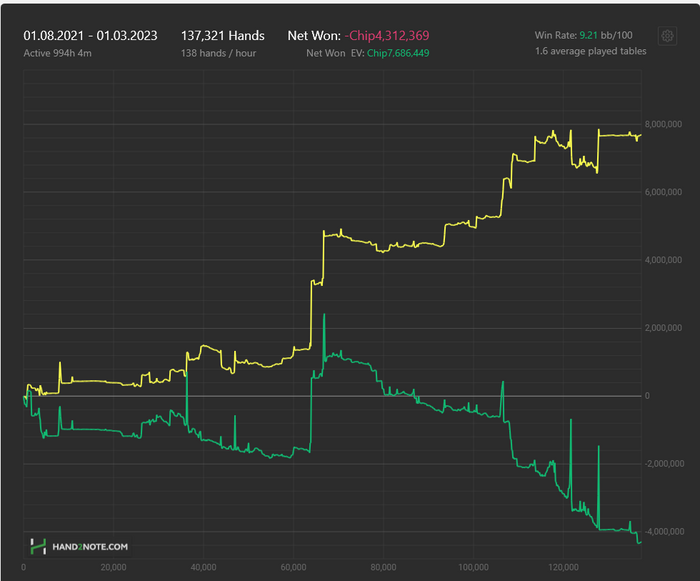Open the chart settings gear icon
This screenshot has width=700, height=581.
pos(667,36)
